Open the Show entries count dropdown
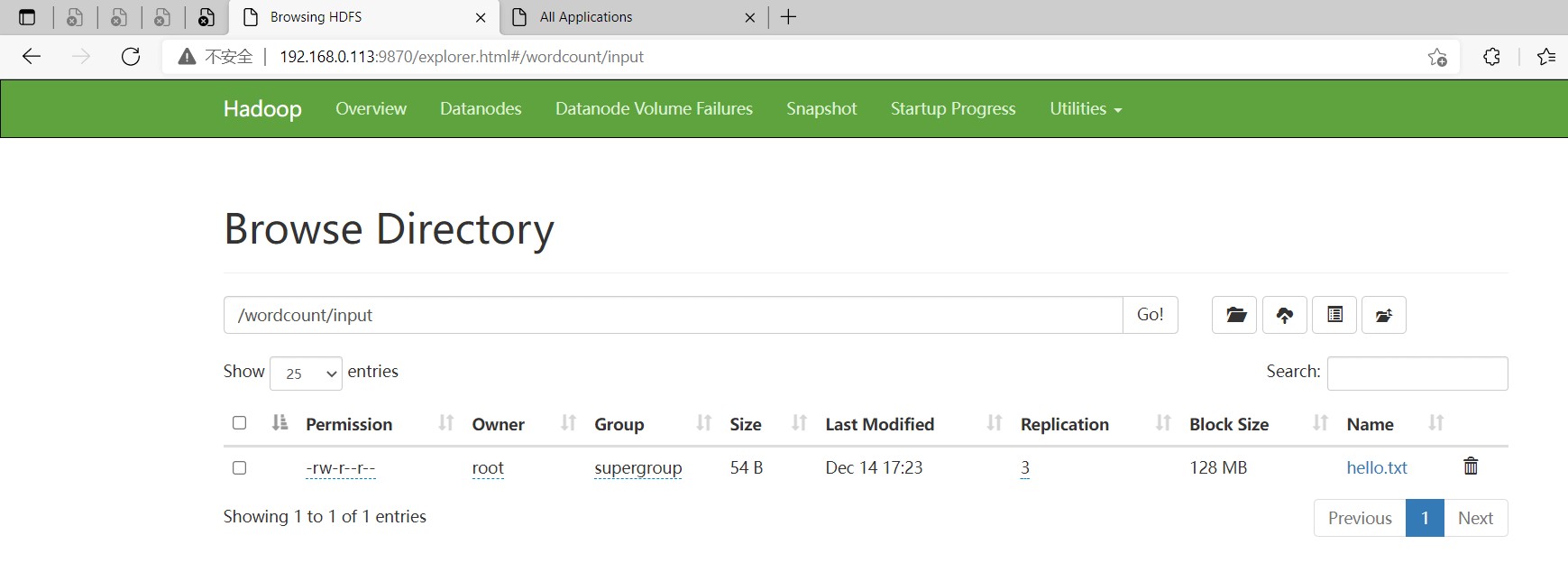 click(x=306, y=374)
